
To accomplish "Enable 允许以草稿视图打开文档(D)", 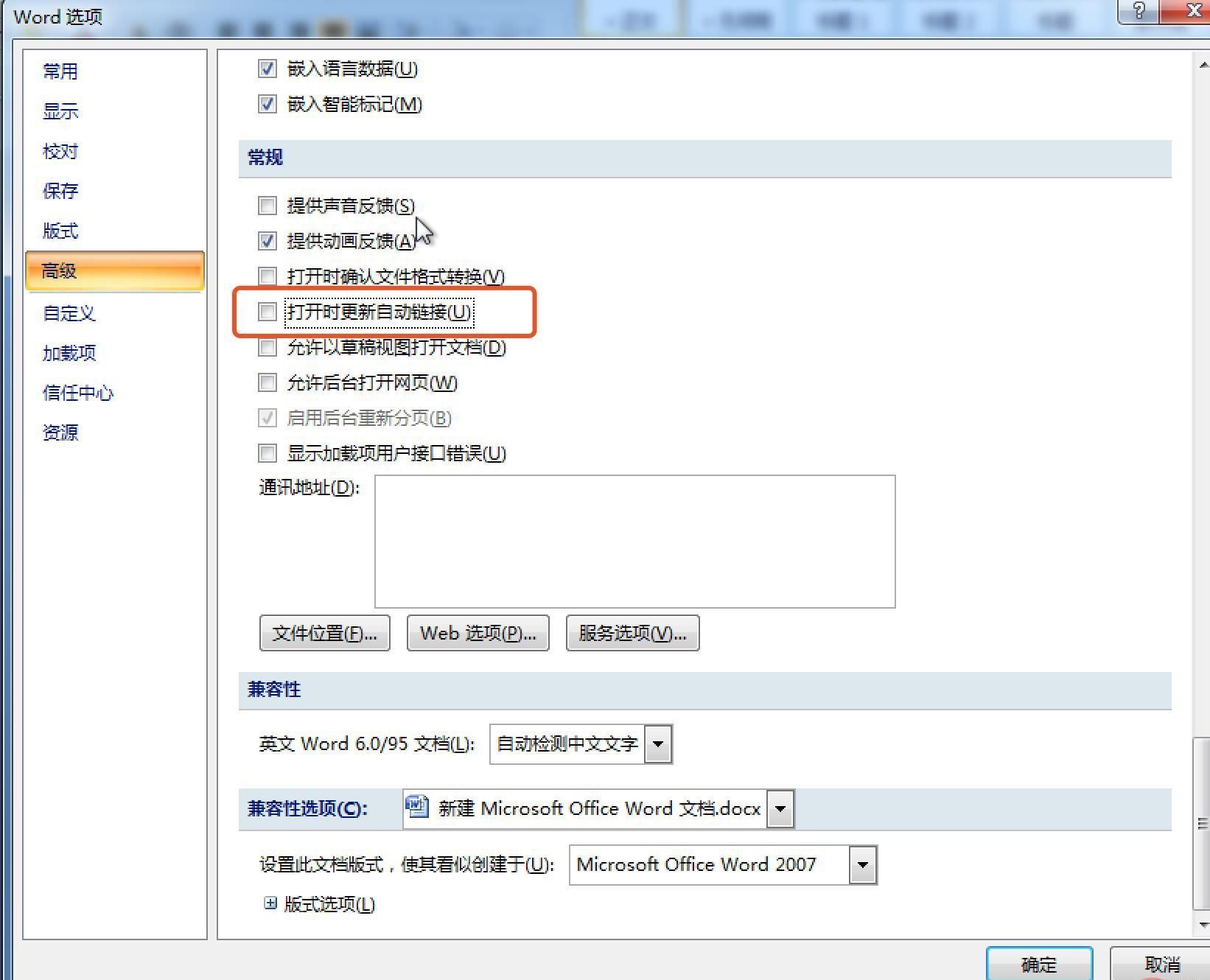I will pyautogui.click(x=267, y=346).
